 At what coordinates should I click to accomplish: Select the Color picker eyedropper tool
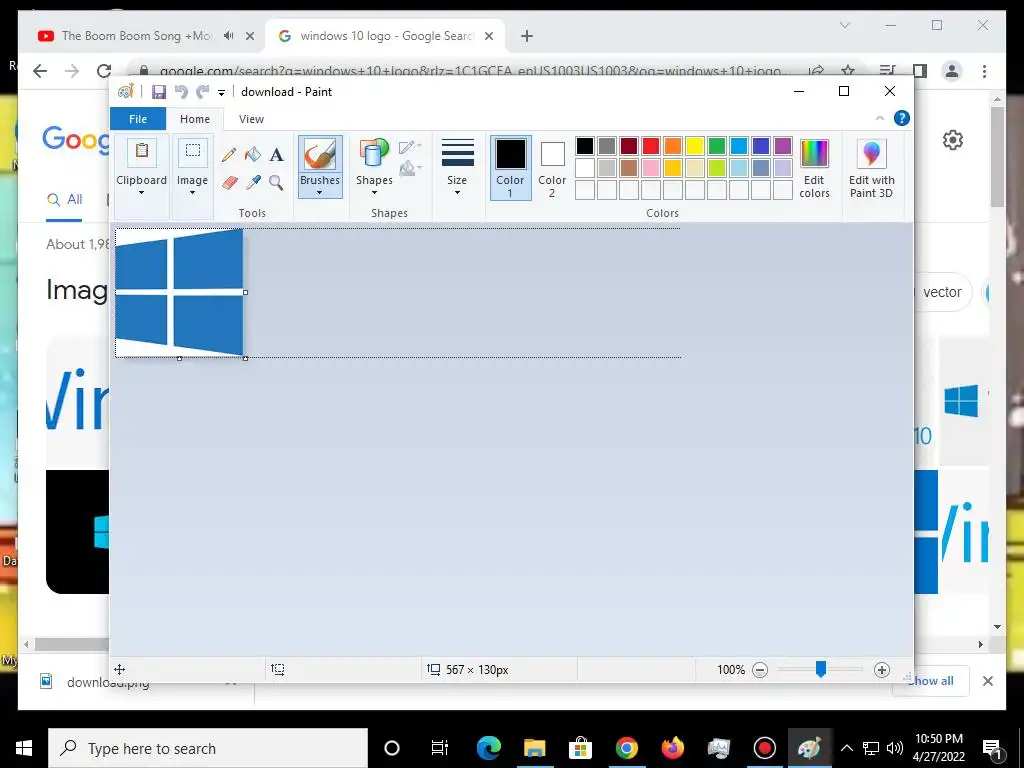pos(253,182)
